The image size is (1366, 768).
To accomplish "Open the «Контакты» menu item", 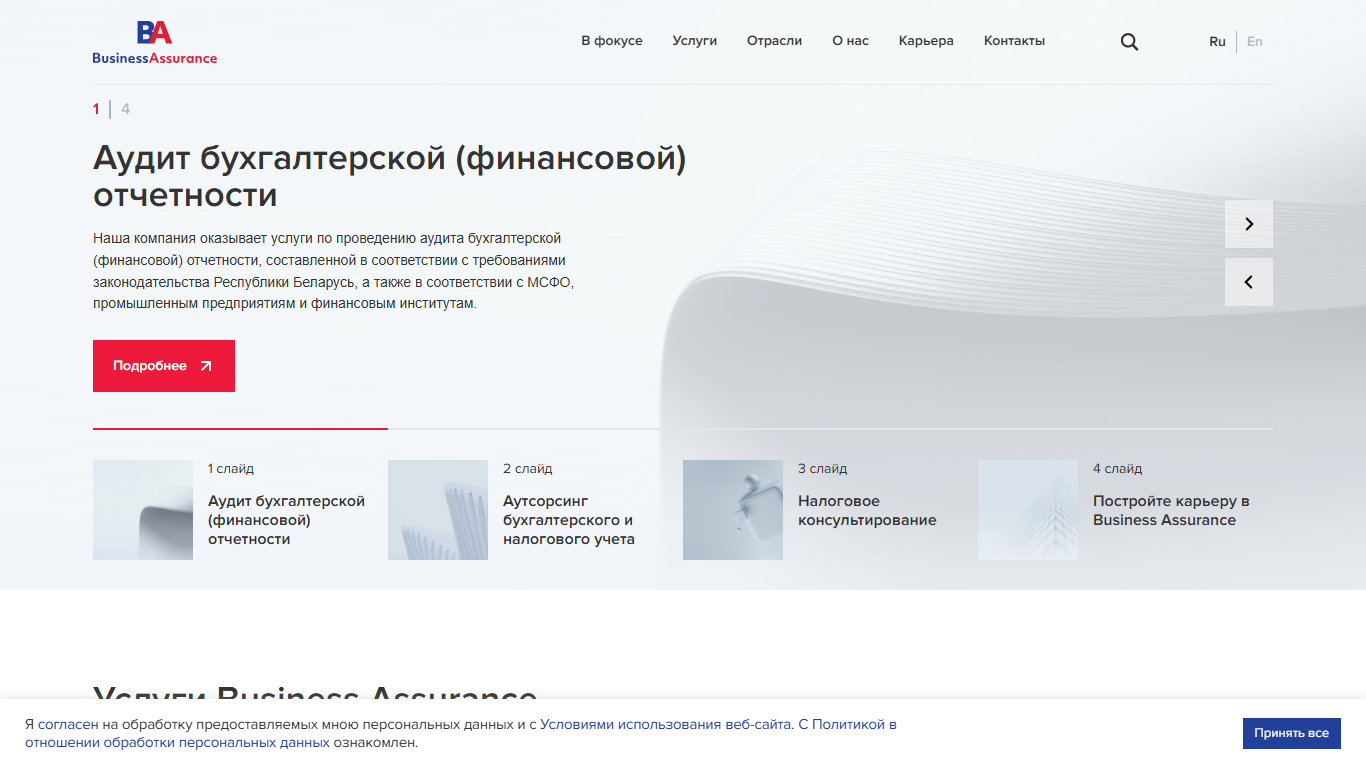I will coord(1014,41).
